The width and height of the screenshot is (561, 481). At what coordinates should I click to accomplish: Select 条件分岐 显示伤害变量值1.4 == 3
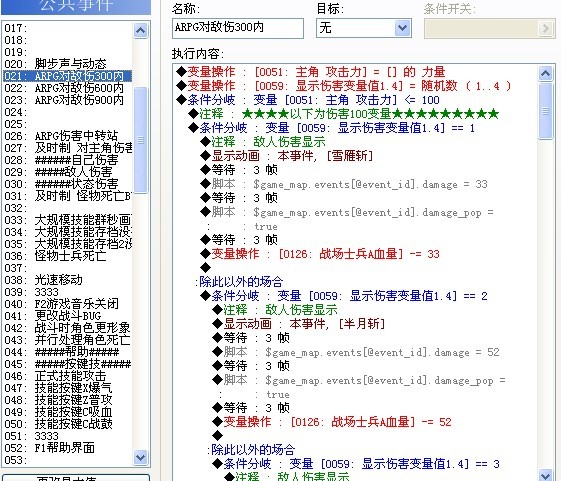tap(356, 464)
